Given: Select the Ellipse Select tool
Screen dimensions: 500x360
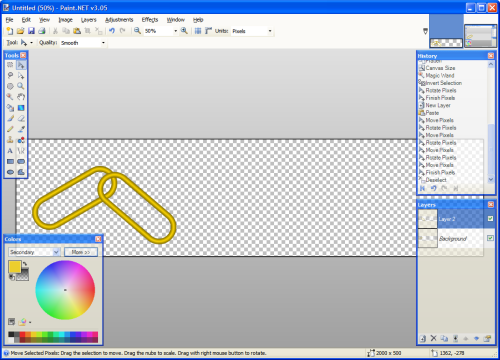Looking at the screenshot, I should [10, 86].
